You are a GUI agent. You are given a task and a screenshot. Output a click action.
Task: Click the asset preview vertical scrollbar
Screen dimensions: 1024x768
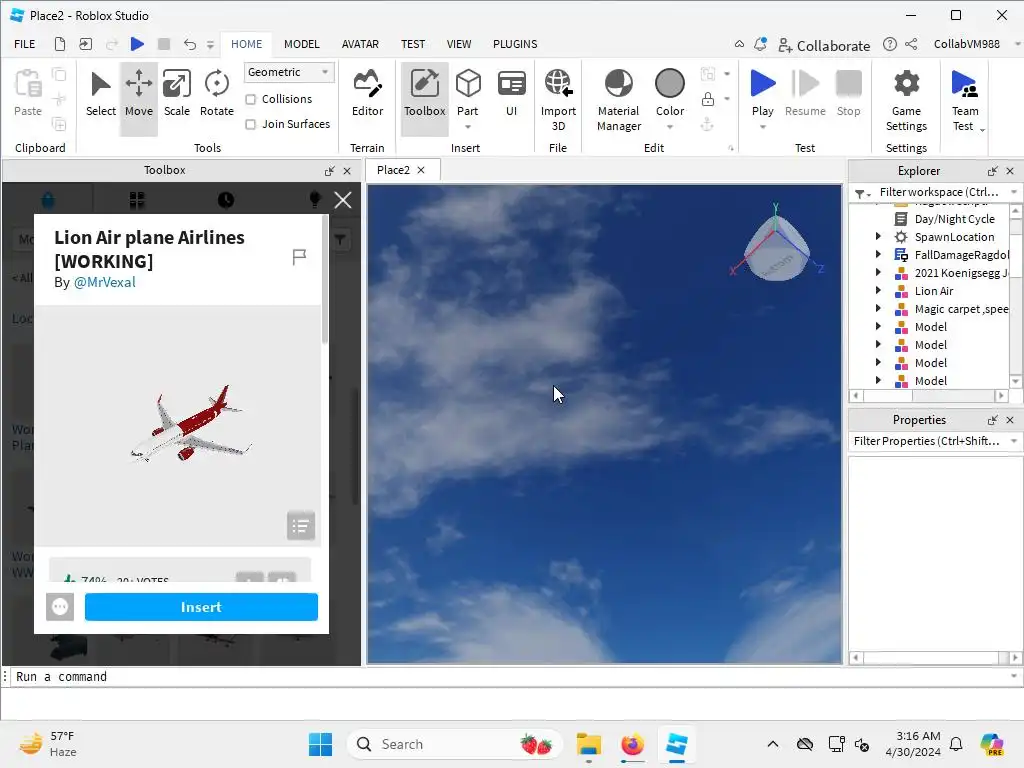point(325,281)
